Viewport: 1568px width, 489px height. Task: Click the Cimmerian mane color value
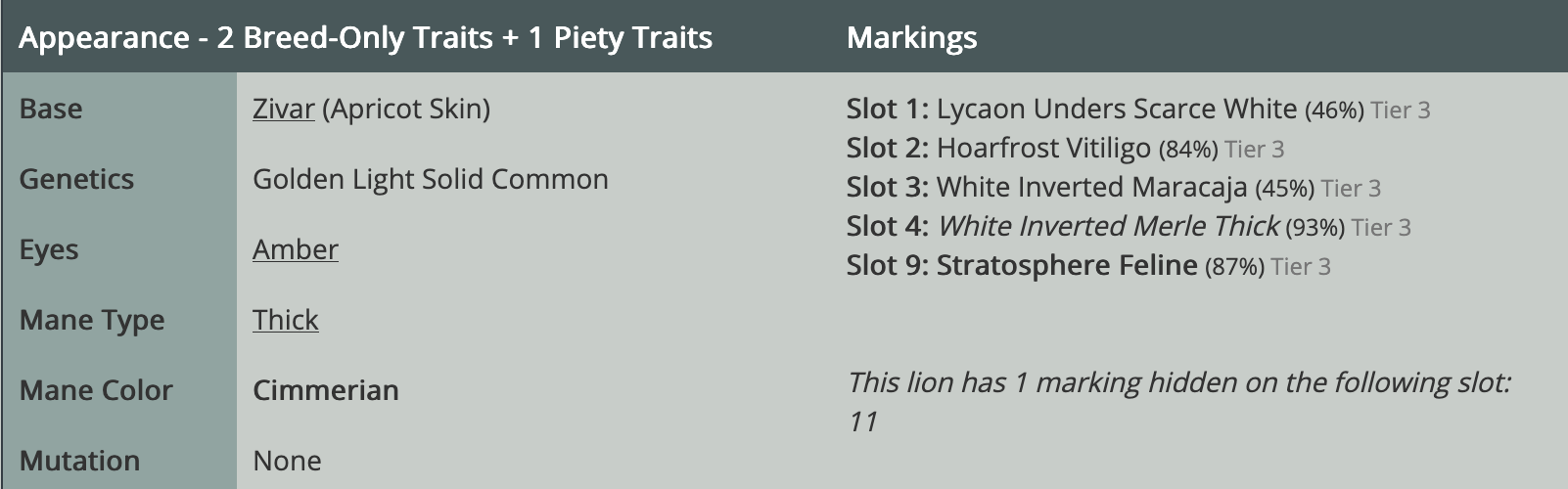(x=325, y=390)
